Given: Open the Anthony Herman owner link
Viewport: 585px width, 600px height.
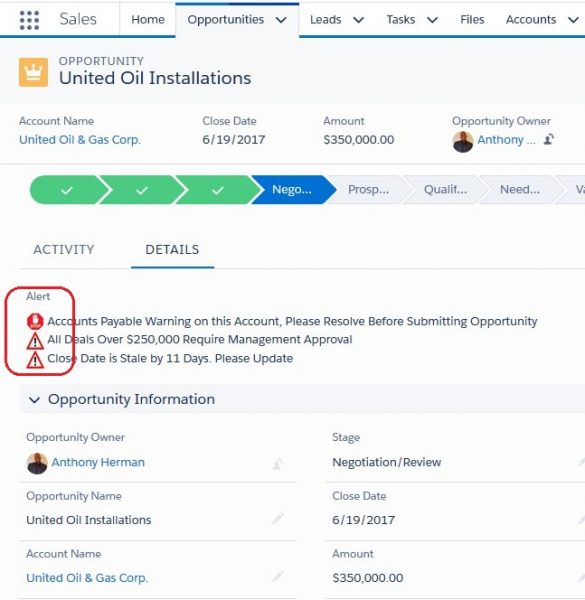Looking at the screenshot, I should click(98, 462).
